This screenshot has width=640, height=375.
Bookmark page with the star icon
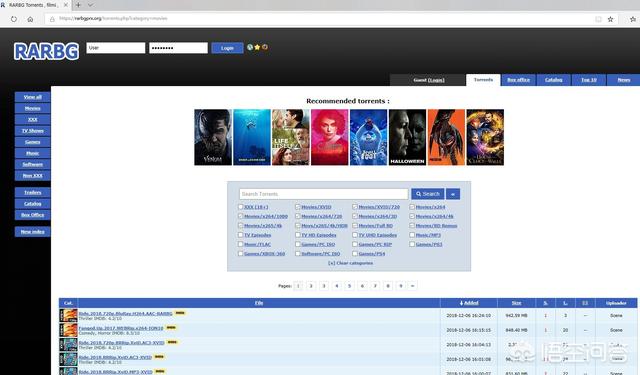coord(610,19)
